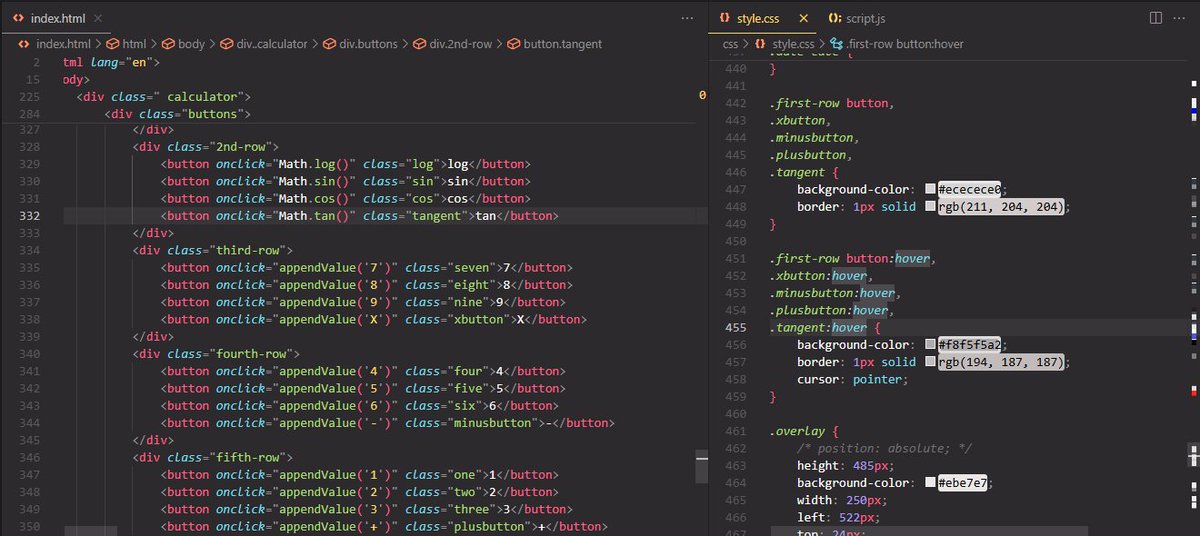Open index.html breadcrumb dropdown

coord(62,44)
